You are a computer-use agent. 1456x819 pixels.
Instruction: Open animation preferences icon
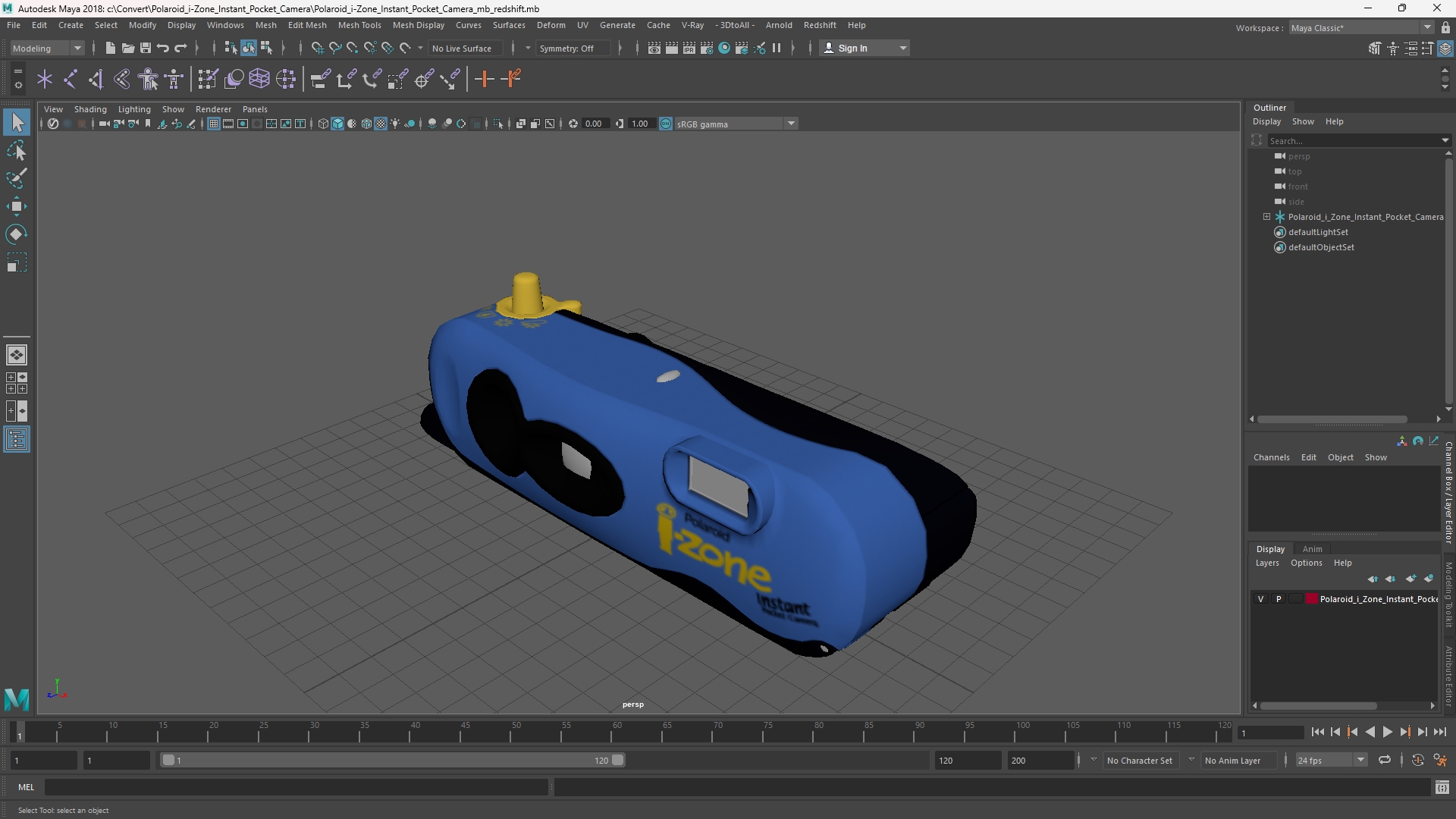(x=1440, y=760)
